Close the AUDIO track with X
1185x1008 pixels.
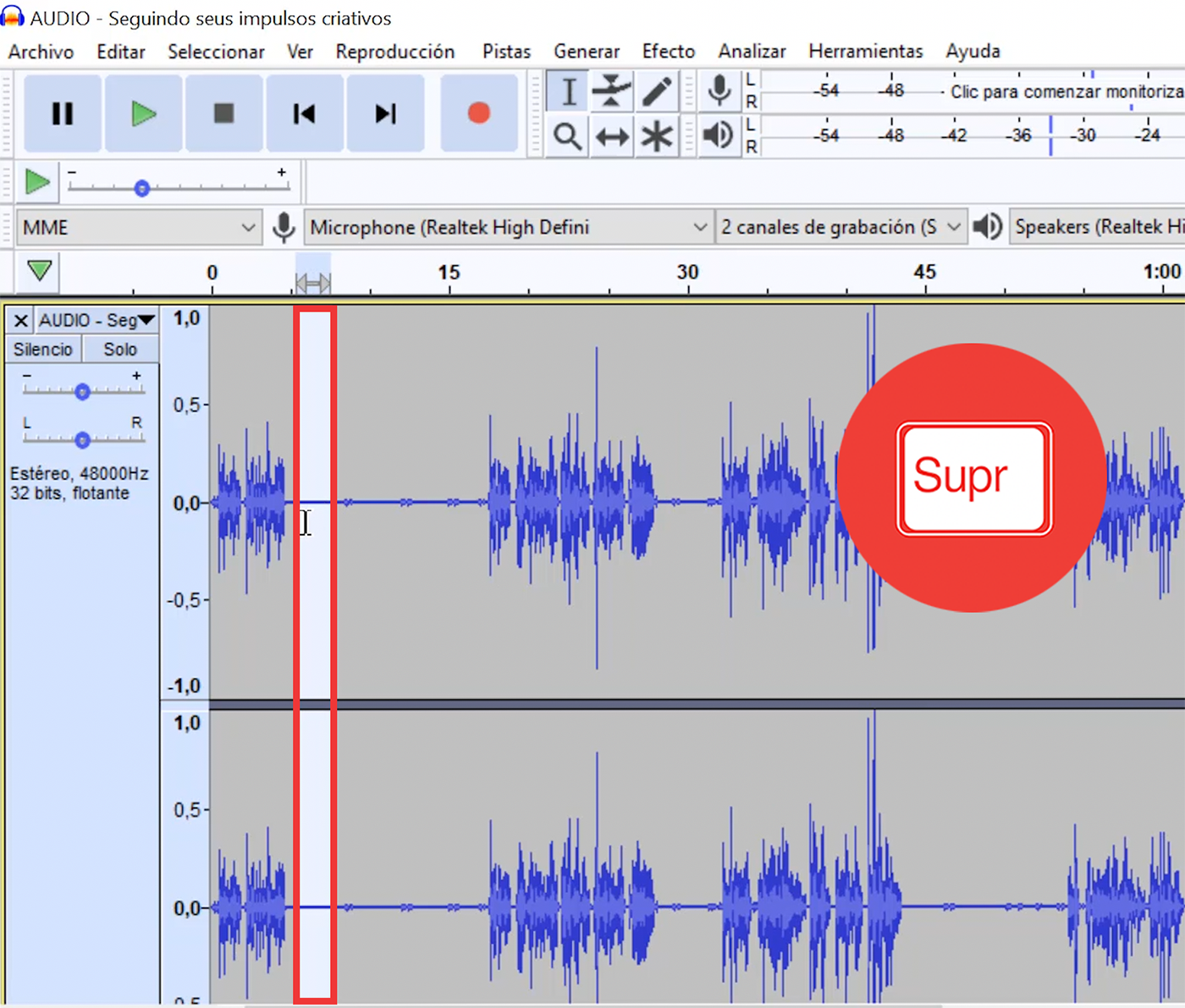click(x=21, y=321)
